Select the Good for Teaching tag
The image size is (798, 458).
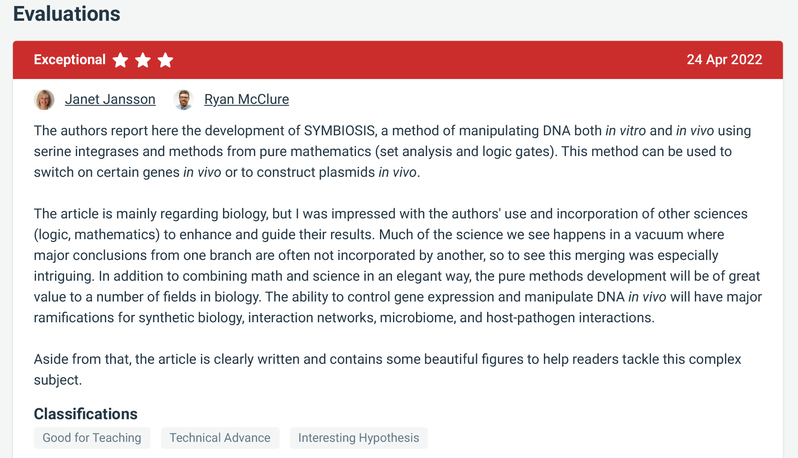pos(92,438)
